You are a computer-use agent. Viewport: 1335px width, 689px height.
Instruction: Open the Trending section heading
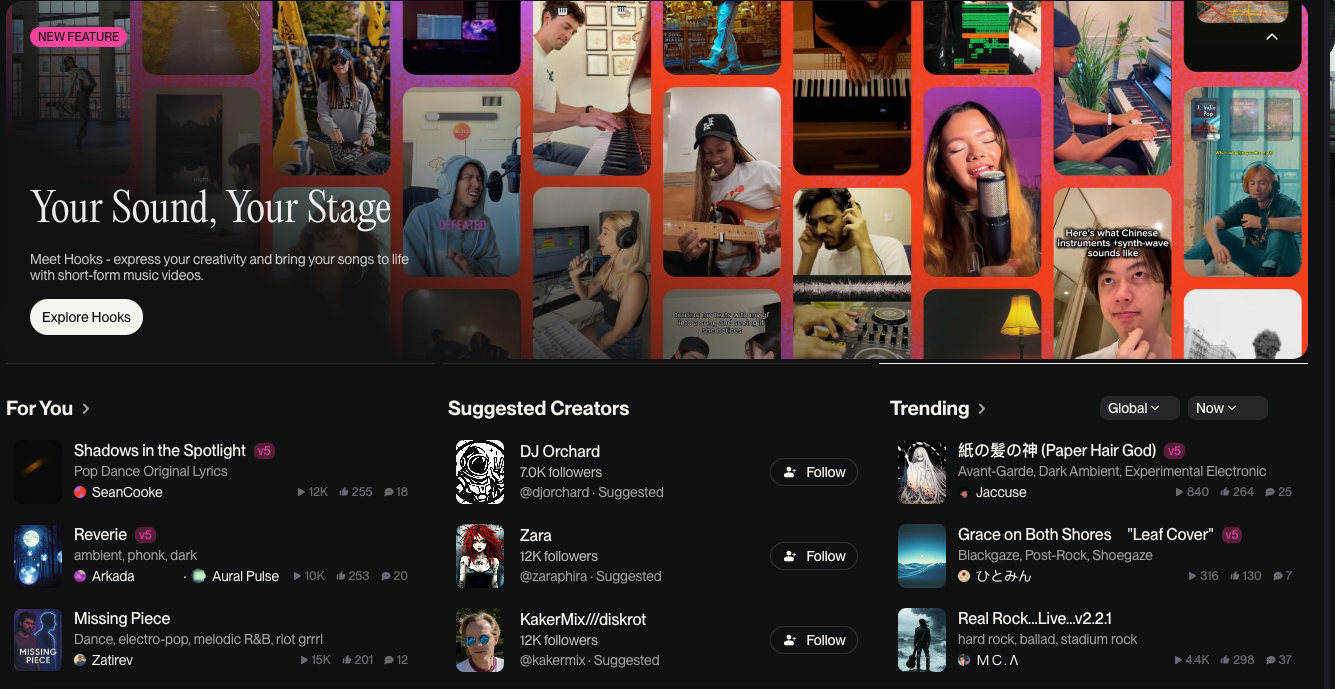pos(938,408)
